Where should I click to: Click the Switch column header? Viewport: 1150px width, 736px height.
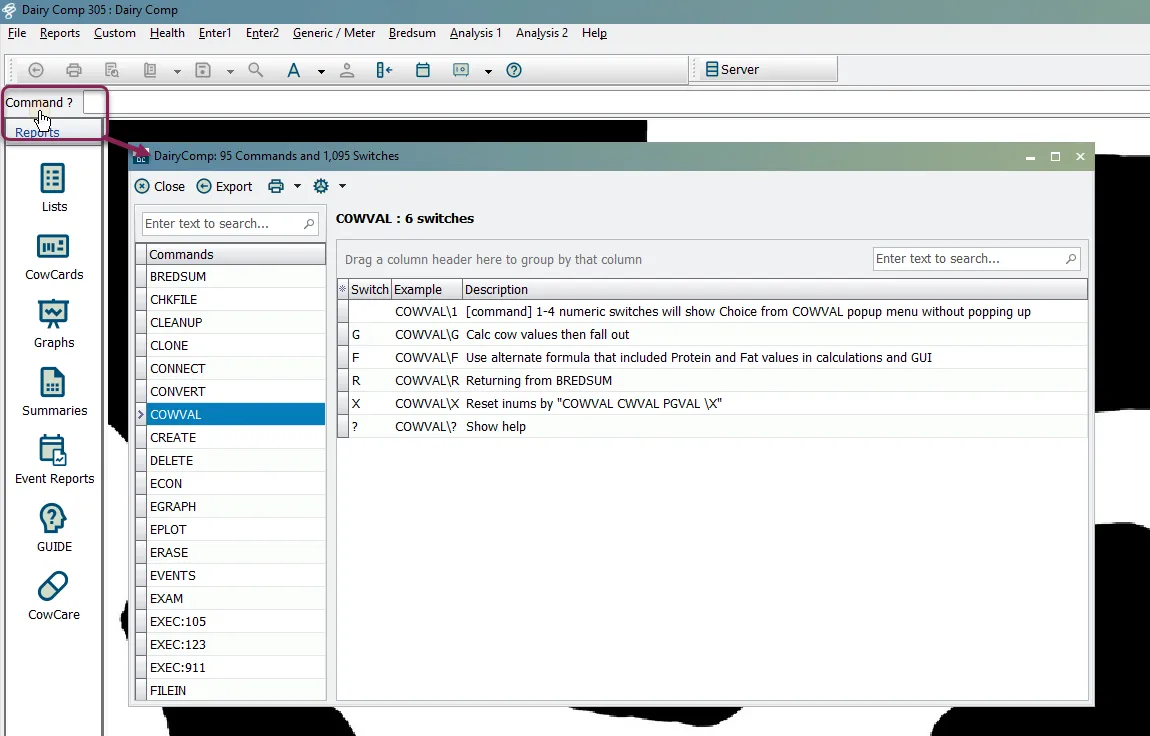(x=370, y=290)
